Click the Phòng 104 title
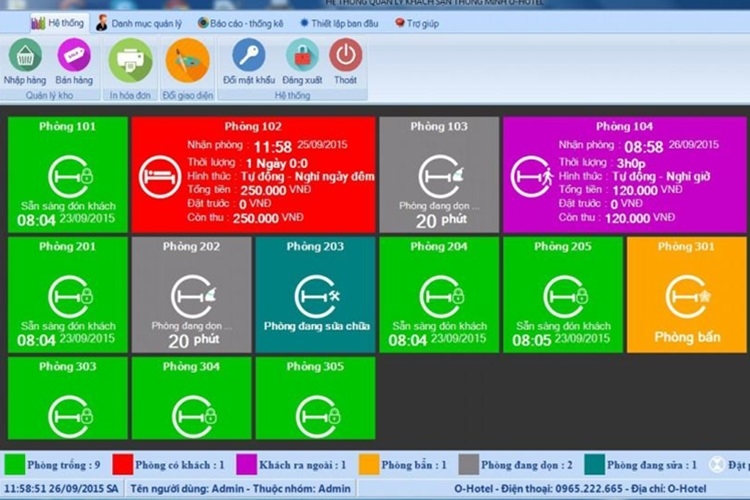Viewport: 750px width, 500px height. coord(624,126)
